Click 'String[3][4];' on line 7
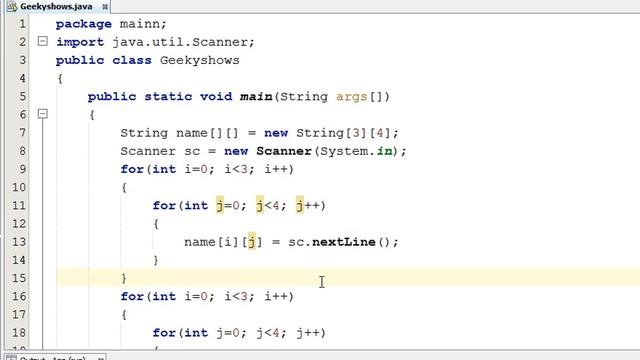Screen dimensions: 640x360 point(347,133)
